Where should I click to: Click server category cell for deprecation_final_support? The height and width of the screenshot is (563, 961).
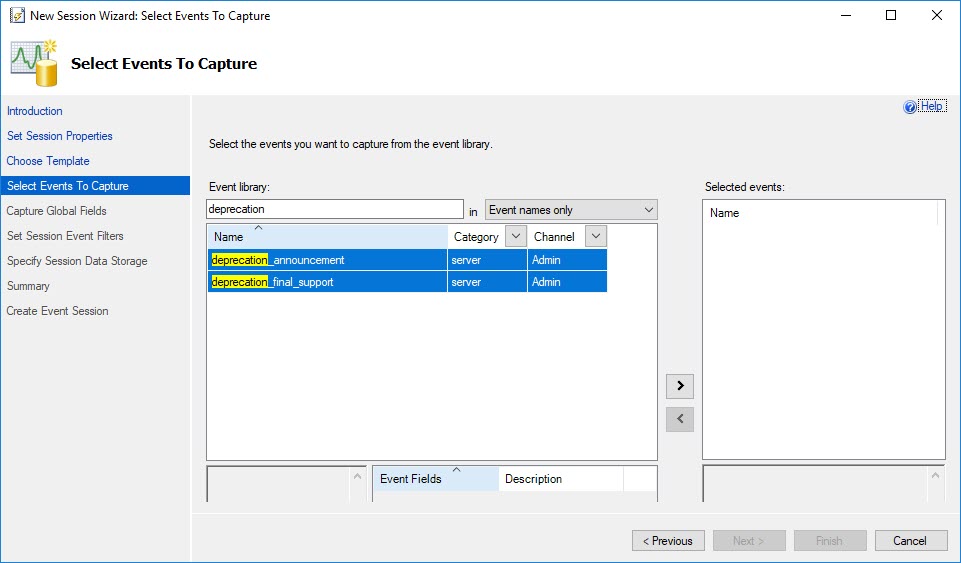click(487, 282)
